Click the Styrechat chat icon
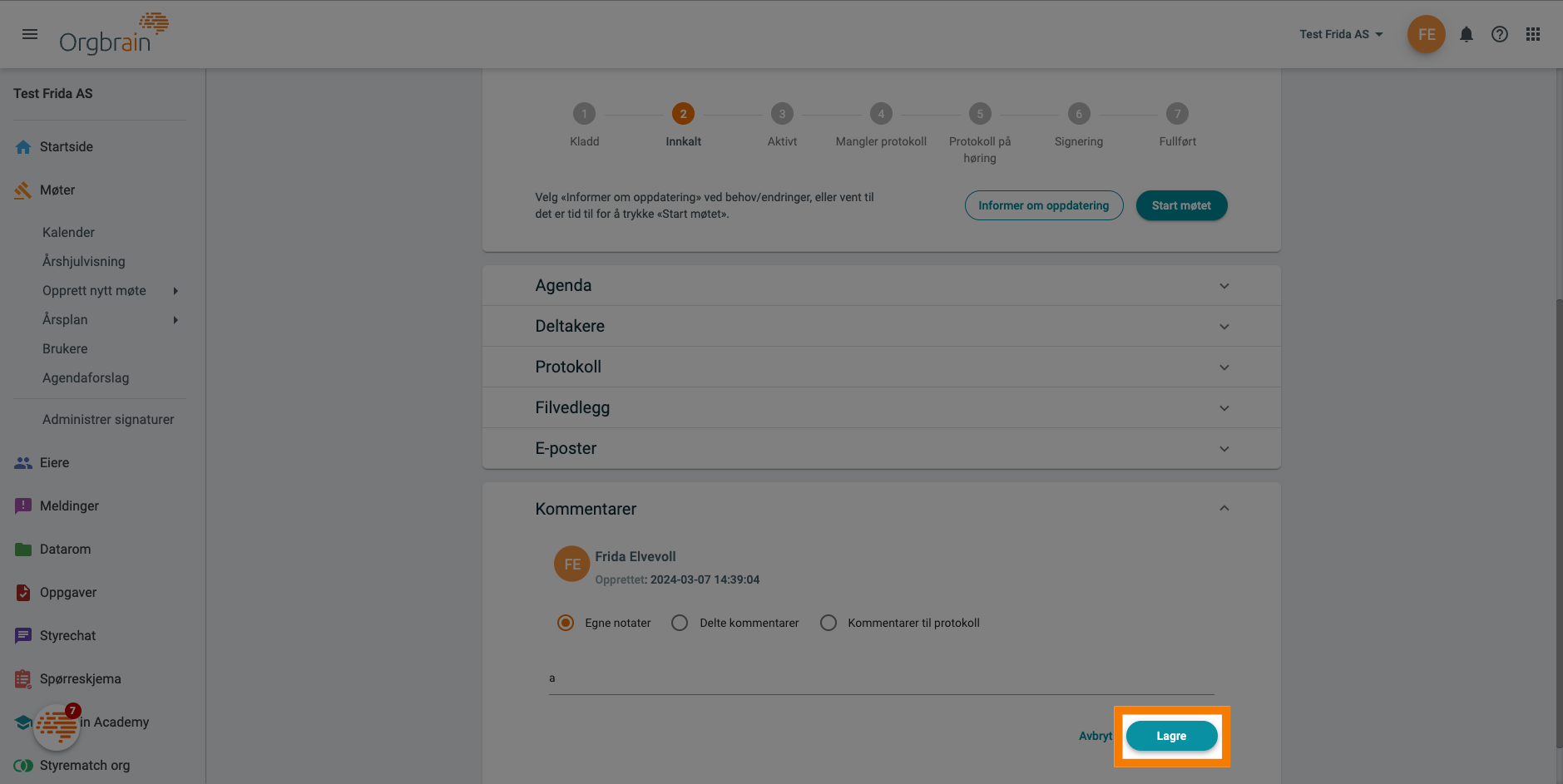 (23, 636)
